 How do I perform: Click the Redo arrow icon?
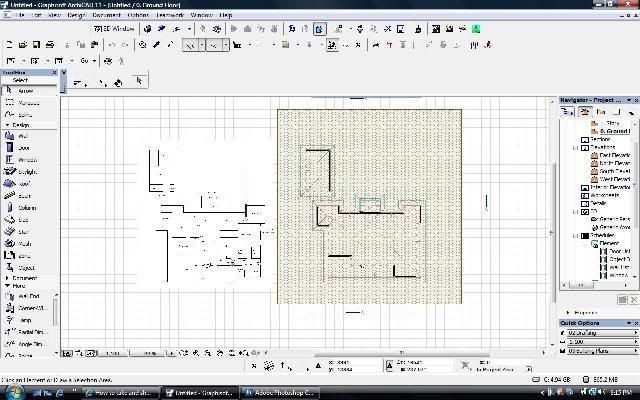click(x=125, y=45)
